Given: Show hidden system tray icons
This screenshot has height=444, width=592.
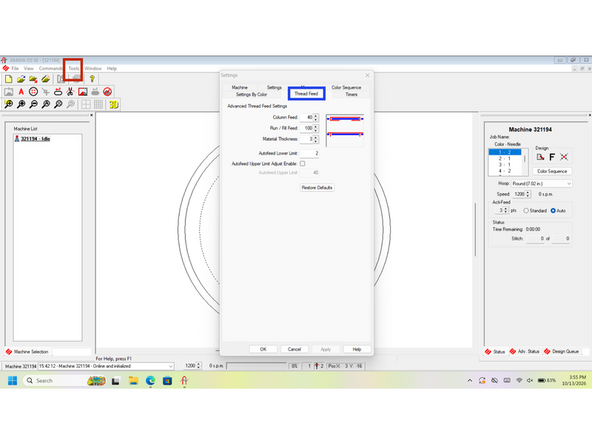Looking at the screenshot, I should [x=470, y=381].
